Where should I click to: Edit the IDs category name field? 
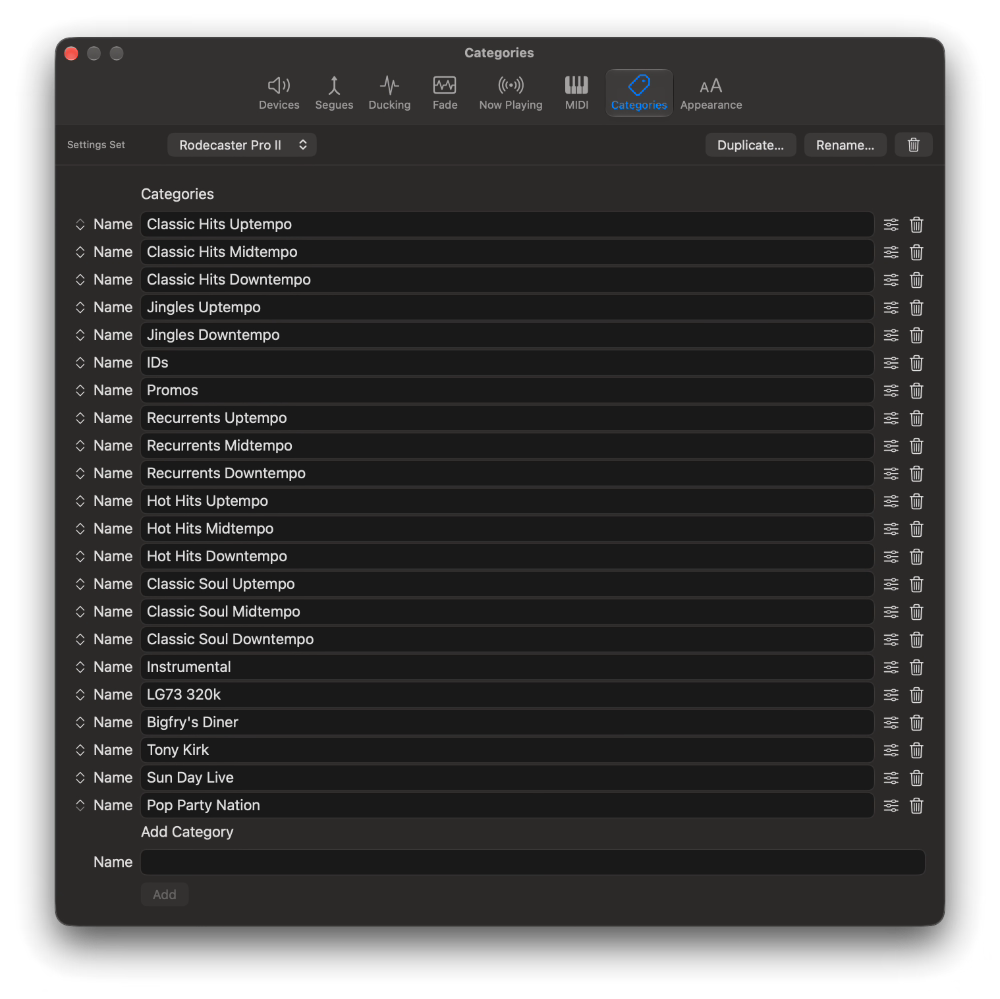click(507, 363)
